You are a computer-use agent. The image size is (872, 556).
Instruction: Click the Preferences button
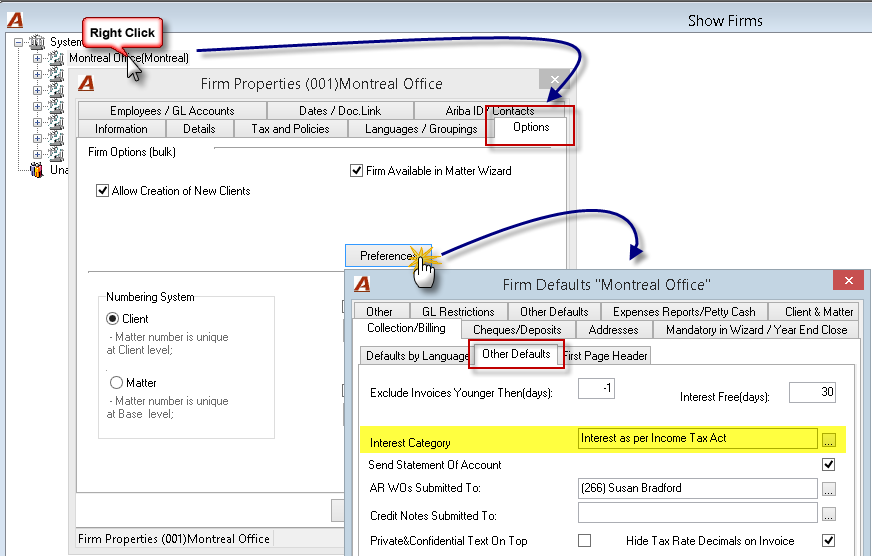click(x=388, y=256)
